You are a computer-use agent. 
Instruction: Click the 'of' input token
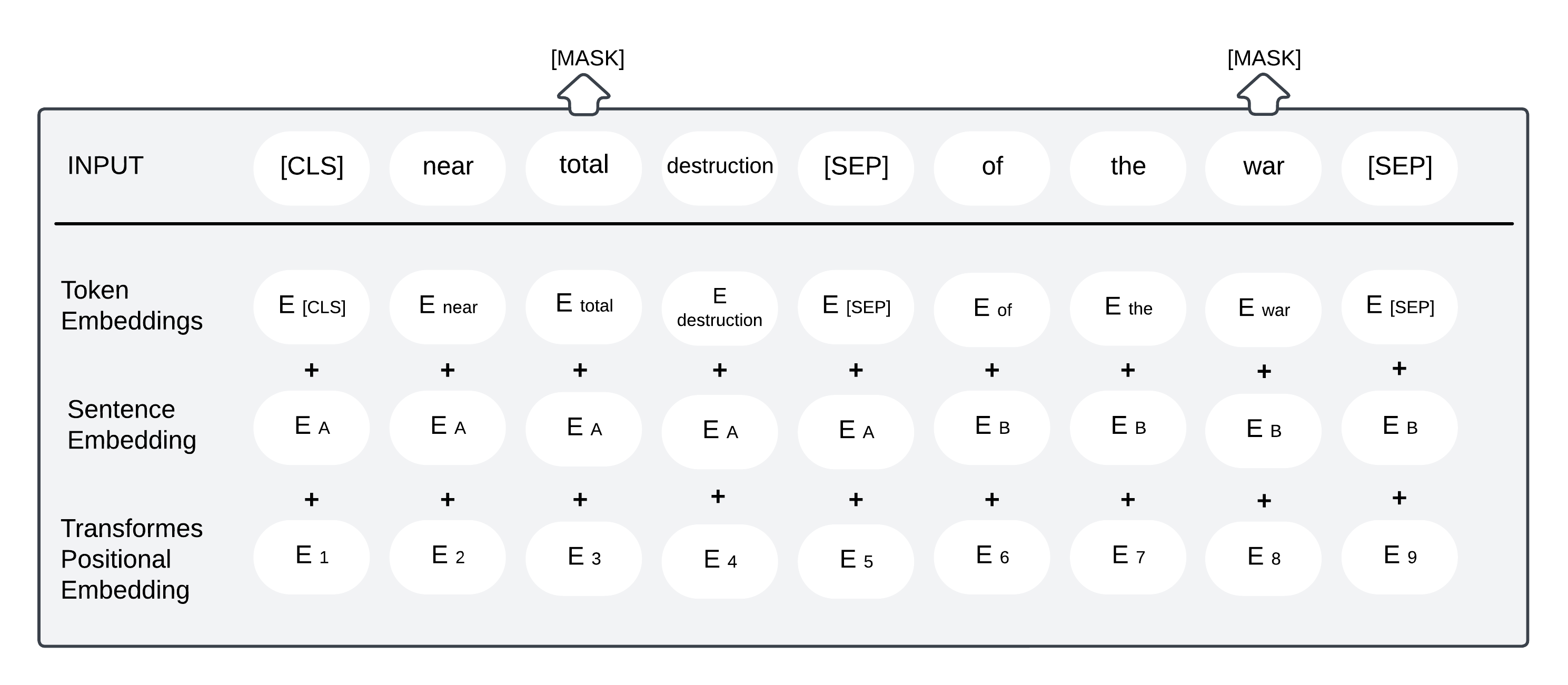coord(991,168)
